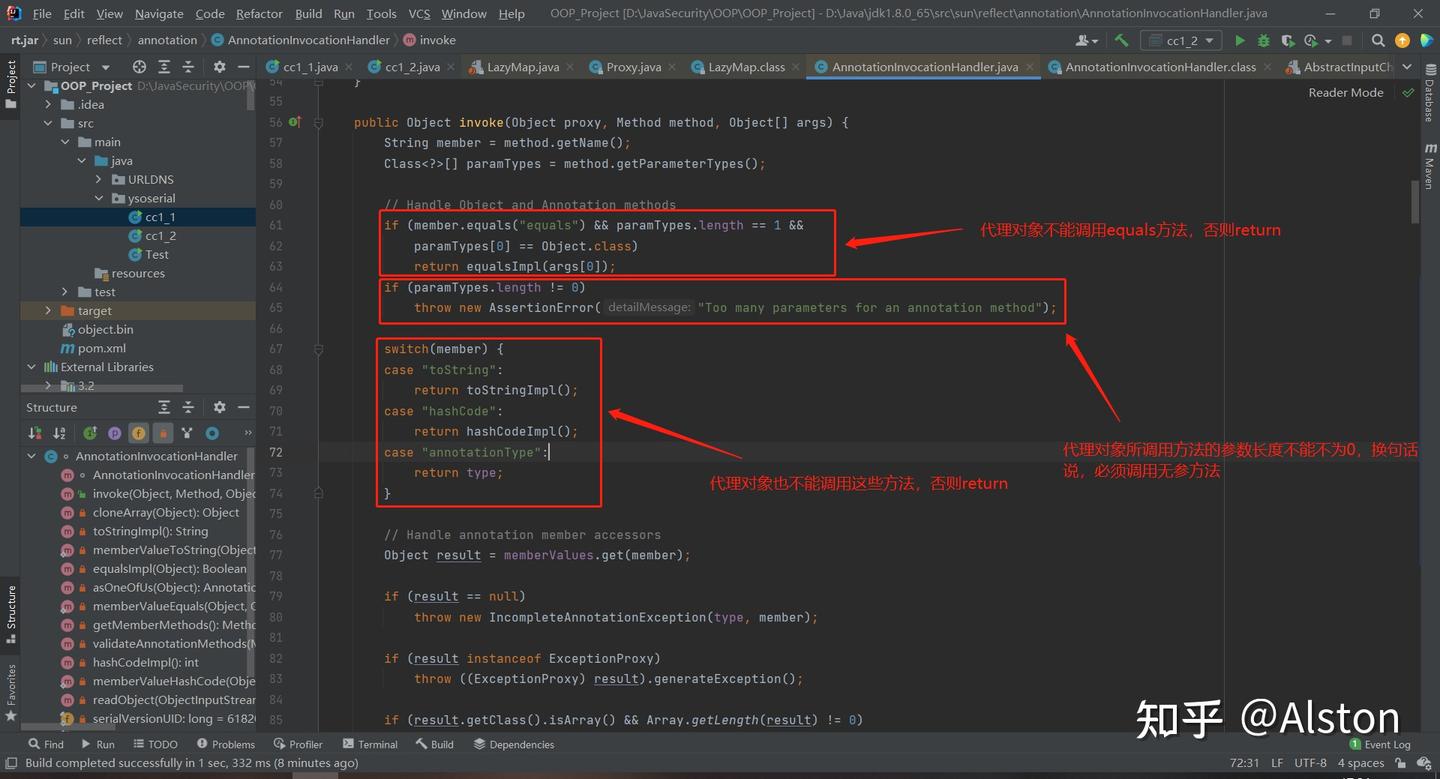Viewport: 1440px width, 779px height.
Task: Hide the Structure panel with minus icon
Action: [243, 407]
